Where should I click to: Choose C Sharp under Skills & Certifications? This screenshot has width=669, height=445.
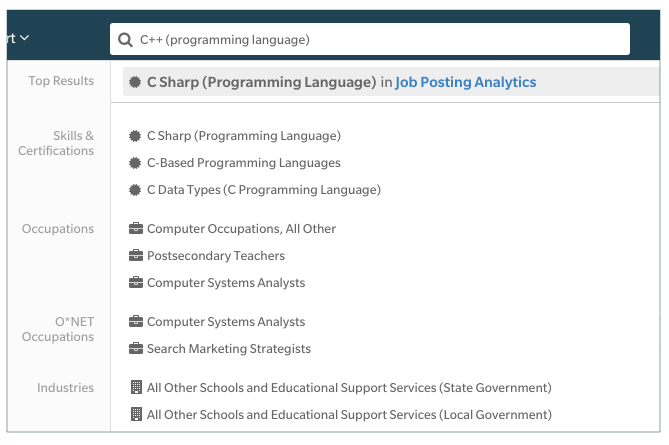pos(244,136)
